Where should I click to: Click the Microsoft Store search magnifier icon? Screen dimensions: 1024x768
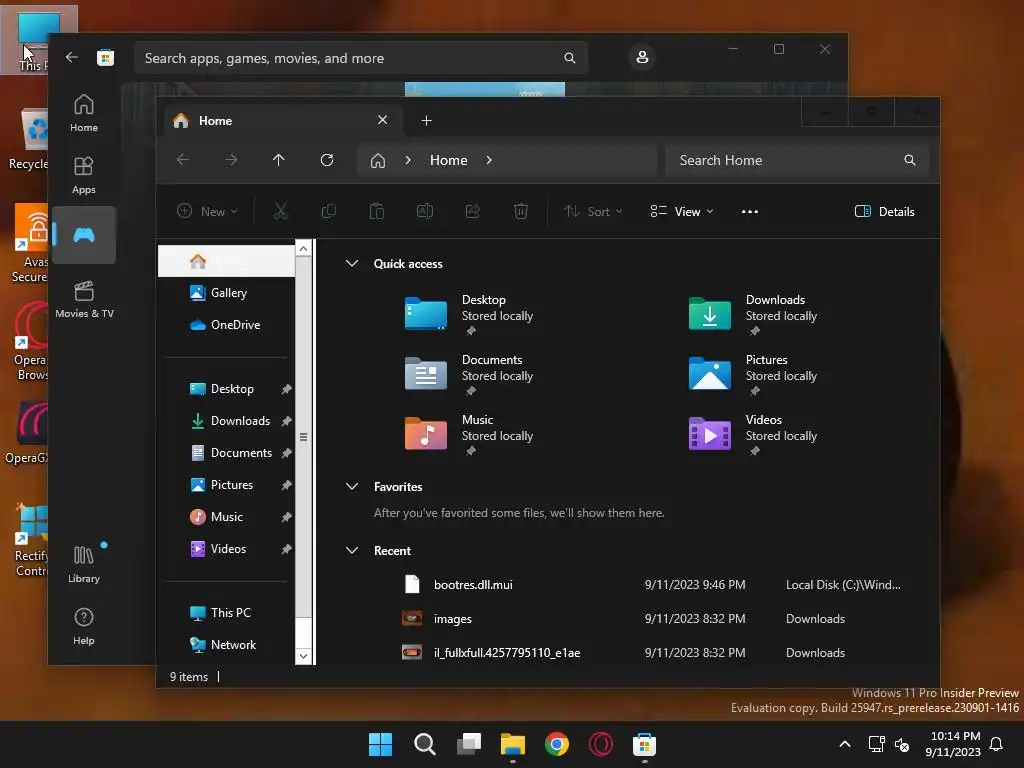(569, 58)
